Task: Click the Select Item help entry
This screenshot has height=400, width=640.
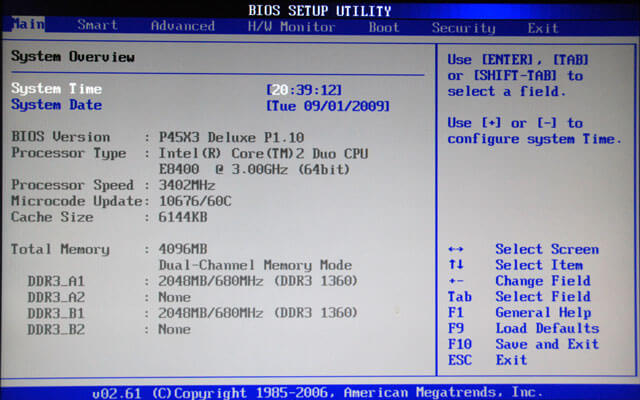Action: point(539,265)
